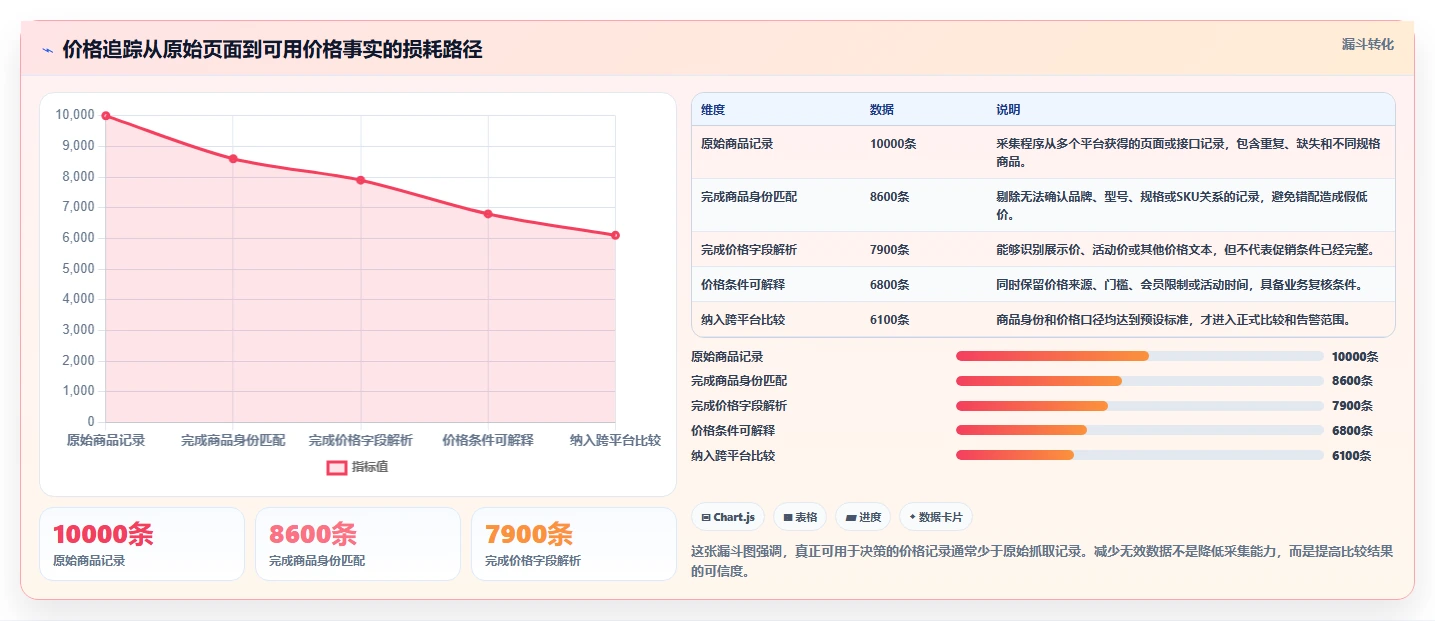Open the 8600条 完成商品身份匹配 data card
Image resolution: width=1435 pixels, height=621 pixels.
click(358, 544)
